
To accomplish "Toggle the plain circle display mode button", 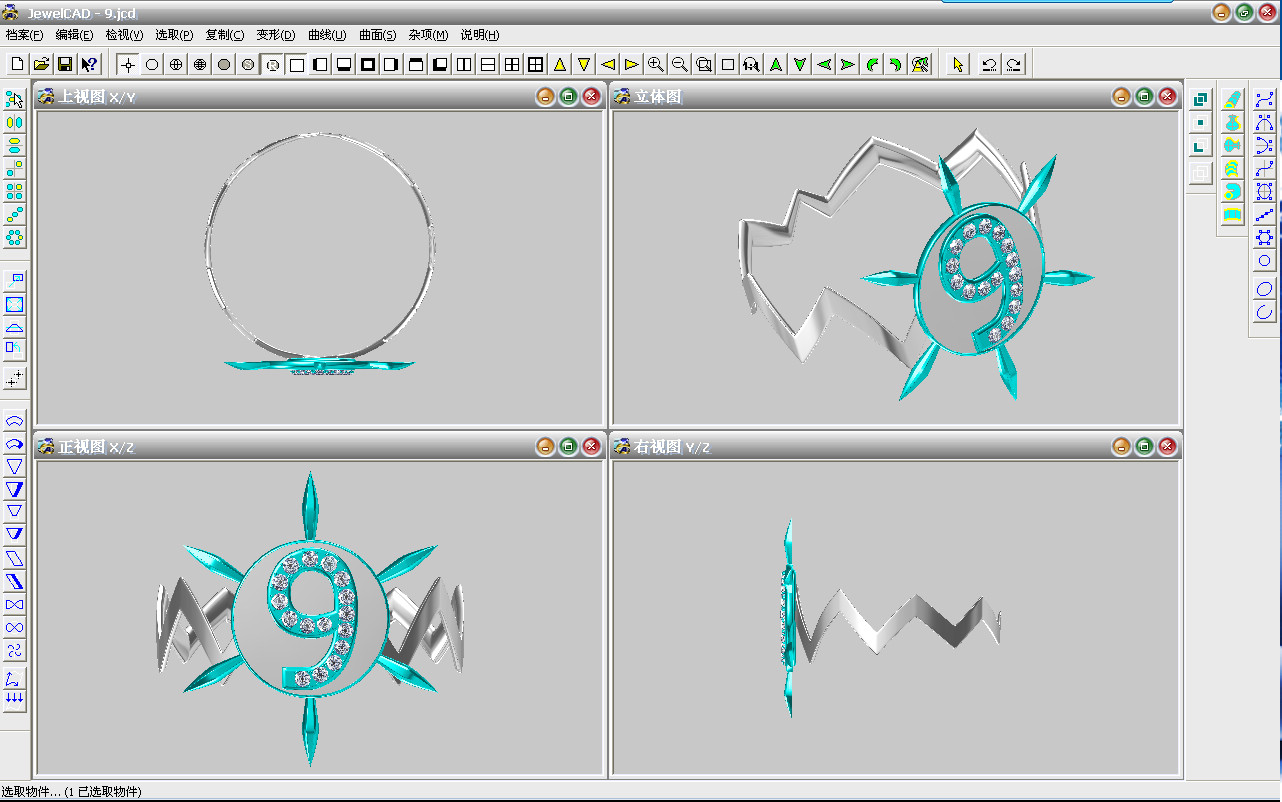I will (152, 64).
